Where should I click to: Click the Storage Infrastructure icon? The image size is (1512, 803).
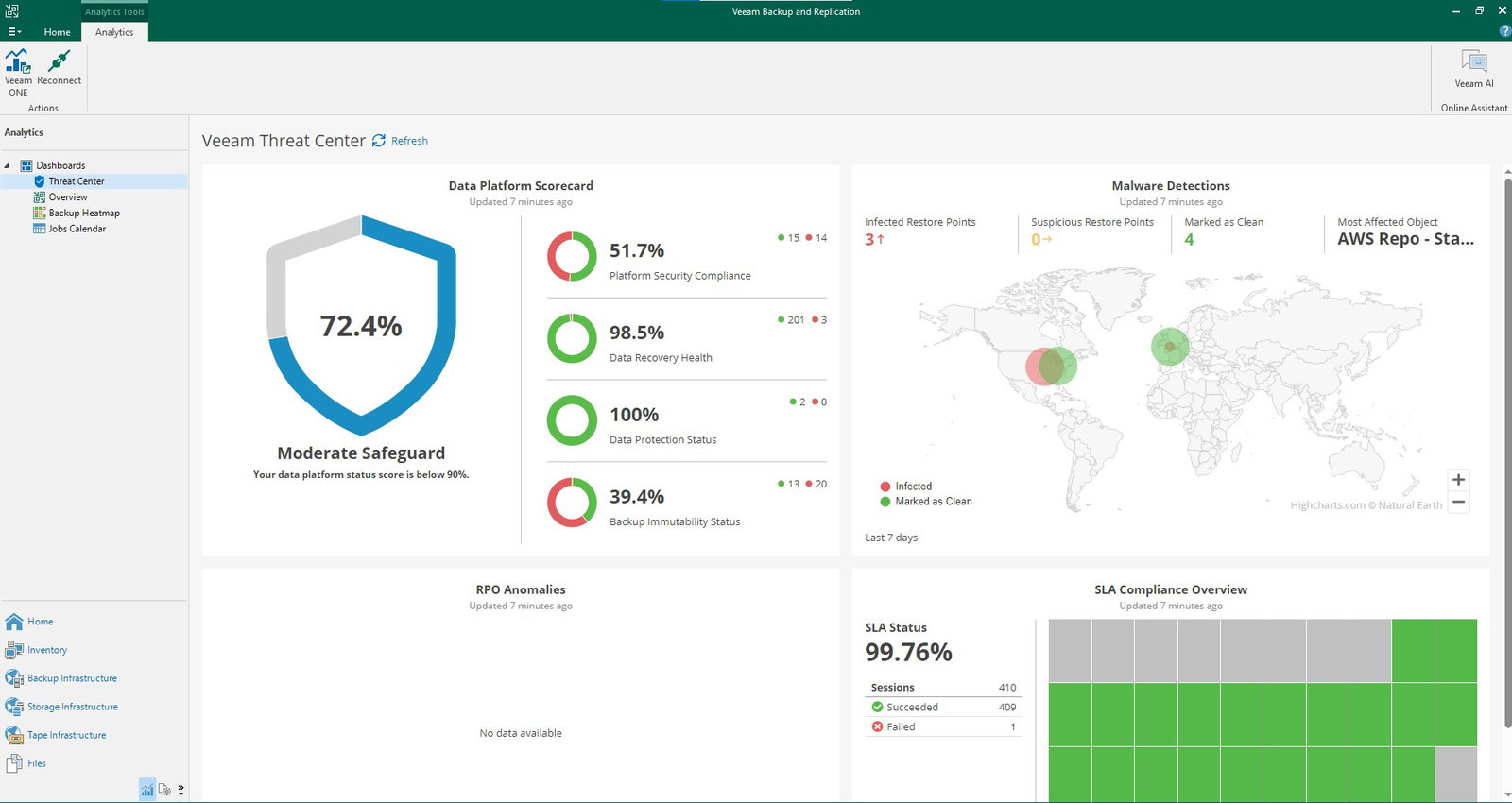[14, 707]
